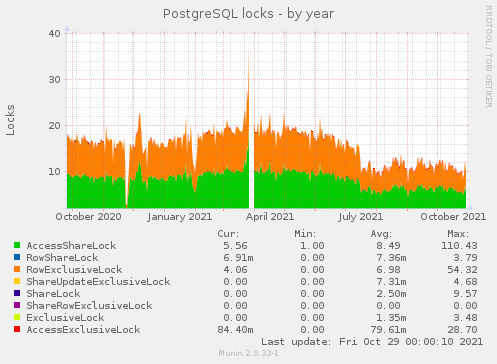497x364 pixels.
Task: Click RowShareLock max value 3.79
Action: pos(465,258)
